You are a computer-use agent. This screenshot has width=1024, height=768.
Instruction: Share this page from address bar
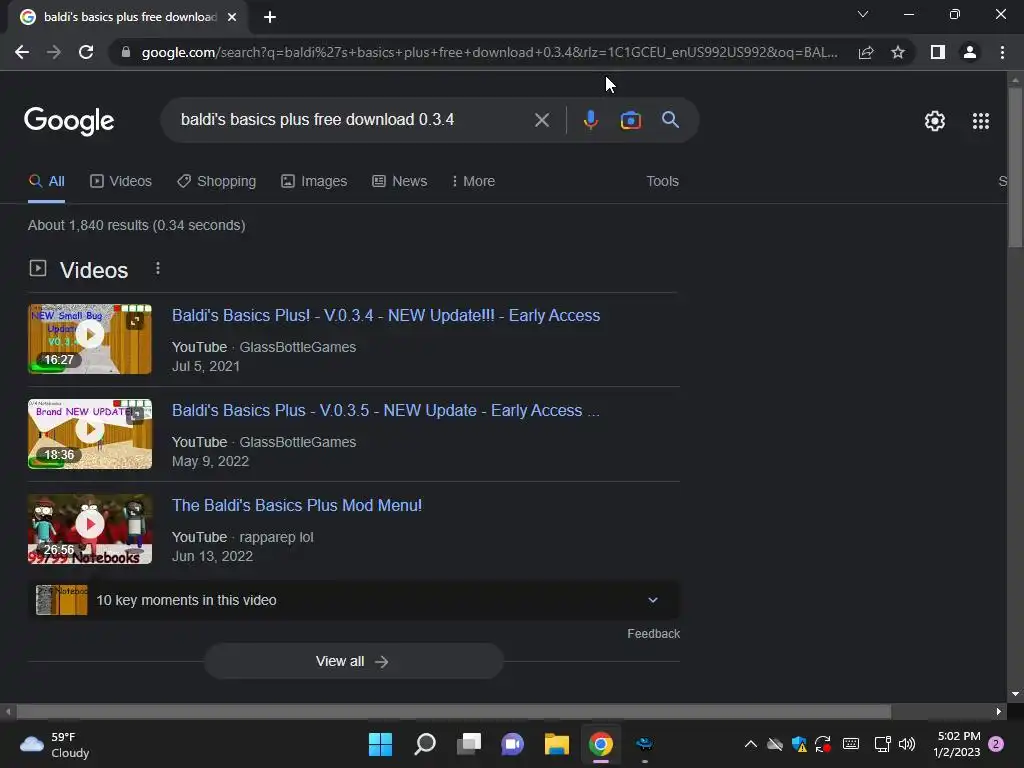pos(866,52)
